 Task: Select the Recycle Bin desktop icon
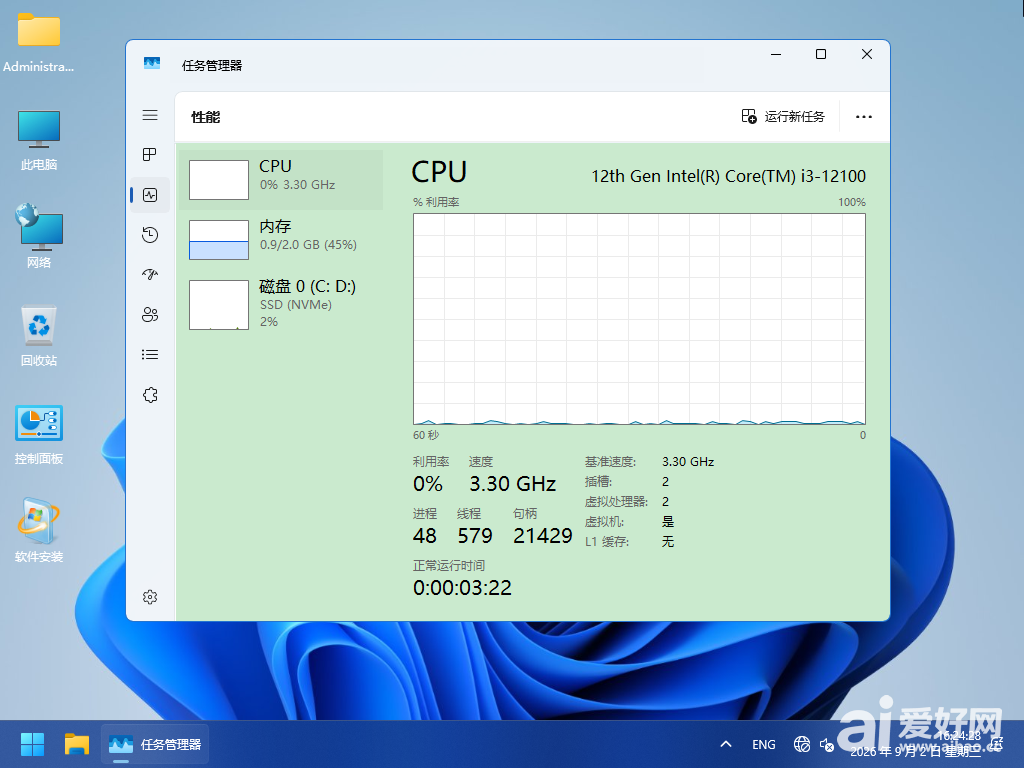(39, 336)
